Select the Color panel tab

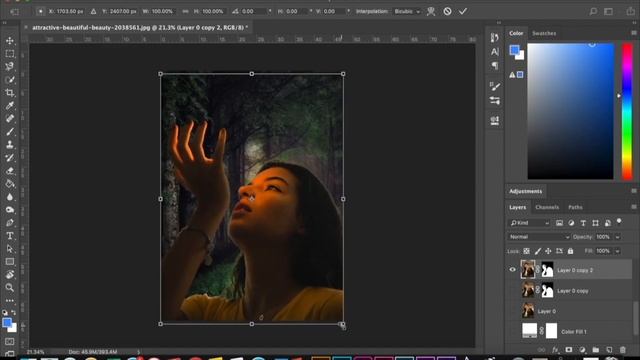[x=516, y=33]
